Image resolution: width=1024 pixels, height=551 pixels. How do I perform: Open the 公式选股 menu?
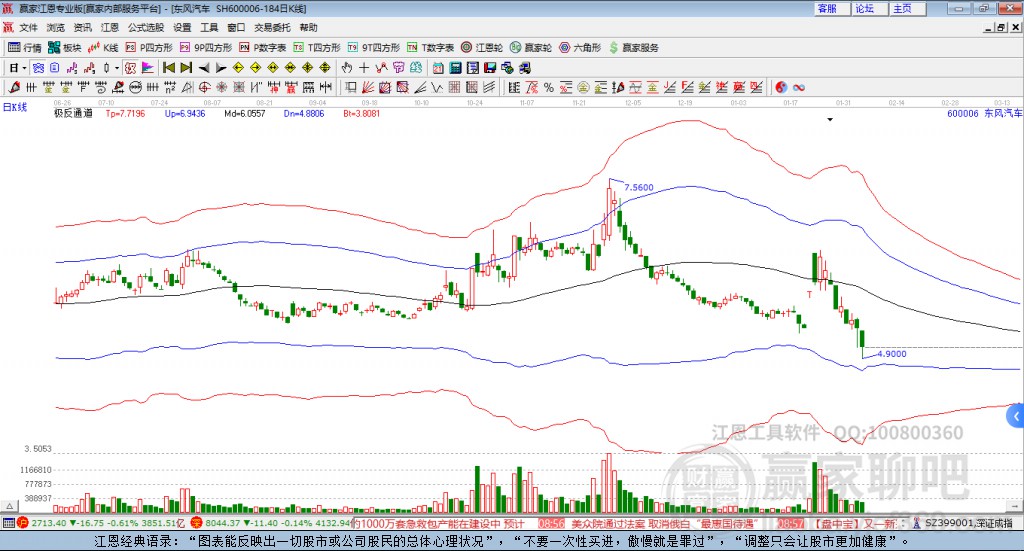(146, 27)
